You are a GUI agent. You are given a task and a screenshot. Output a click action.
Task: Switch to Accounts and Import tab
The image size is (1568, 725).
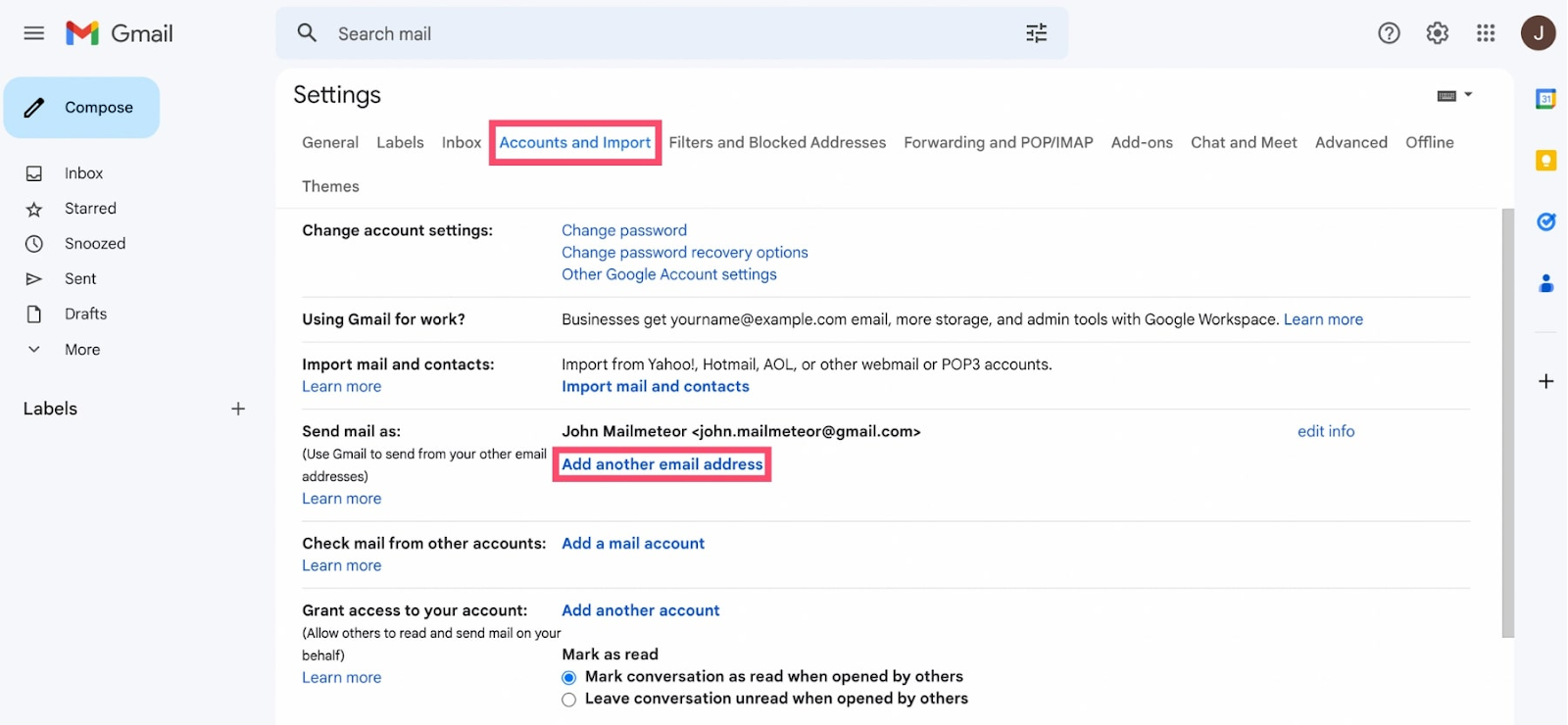(x=575, y=142)
